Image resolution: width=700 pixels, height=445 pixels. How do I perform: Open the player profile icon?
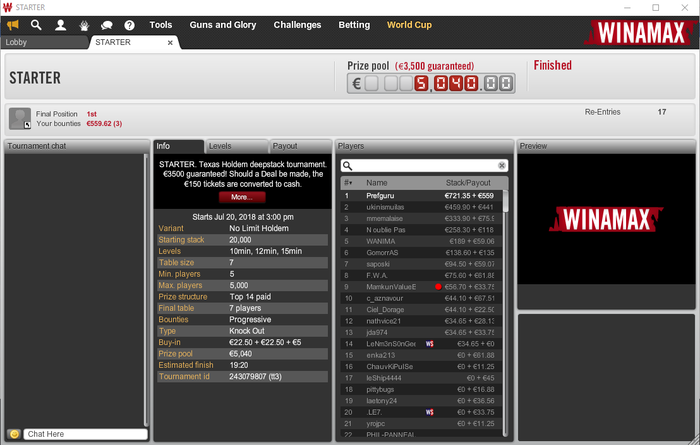[60, 25]
